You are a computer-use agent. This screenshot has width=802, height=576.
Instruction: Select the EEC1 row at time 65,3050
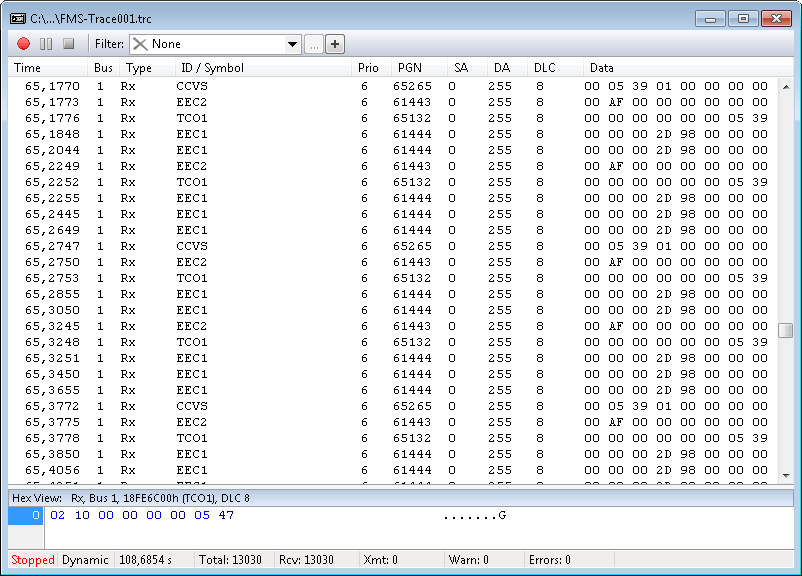pyautogui.click(x=393, y=310)
